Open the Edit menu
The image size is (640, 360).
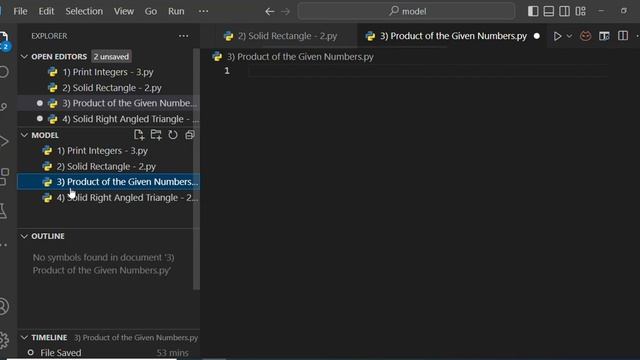click(x=46, y=11)
